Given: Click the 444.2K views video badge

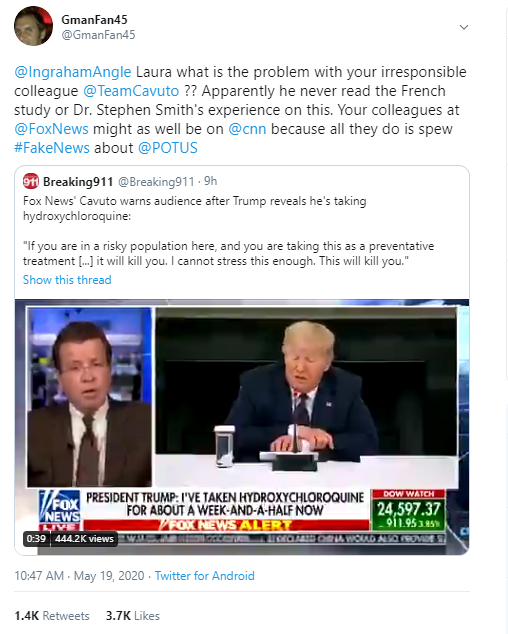Looking at the screenshot, I should point(85,539).
